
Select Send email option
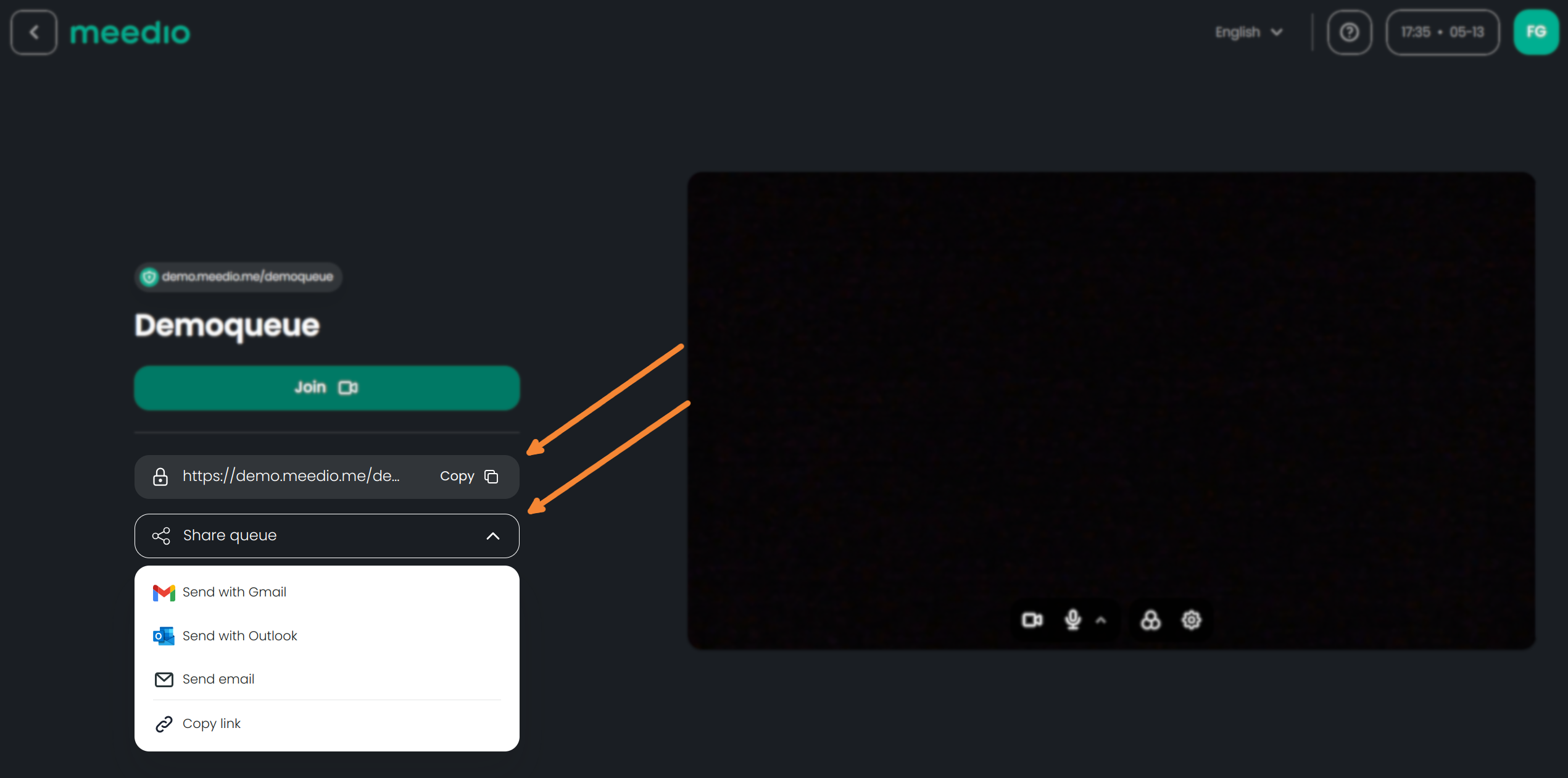326,679
